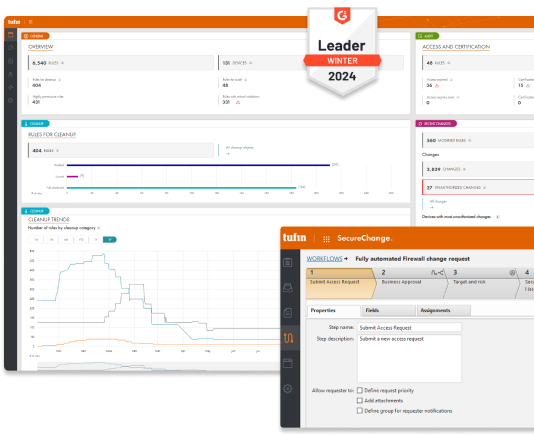
Task: Expand the devices count dropdown arrow in Overview
Action: 251,63
